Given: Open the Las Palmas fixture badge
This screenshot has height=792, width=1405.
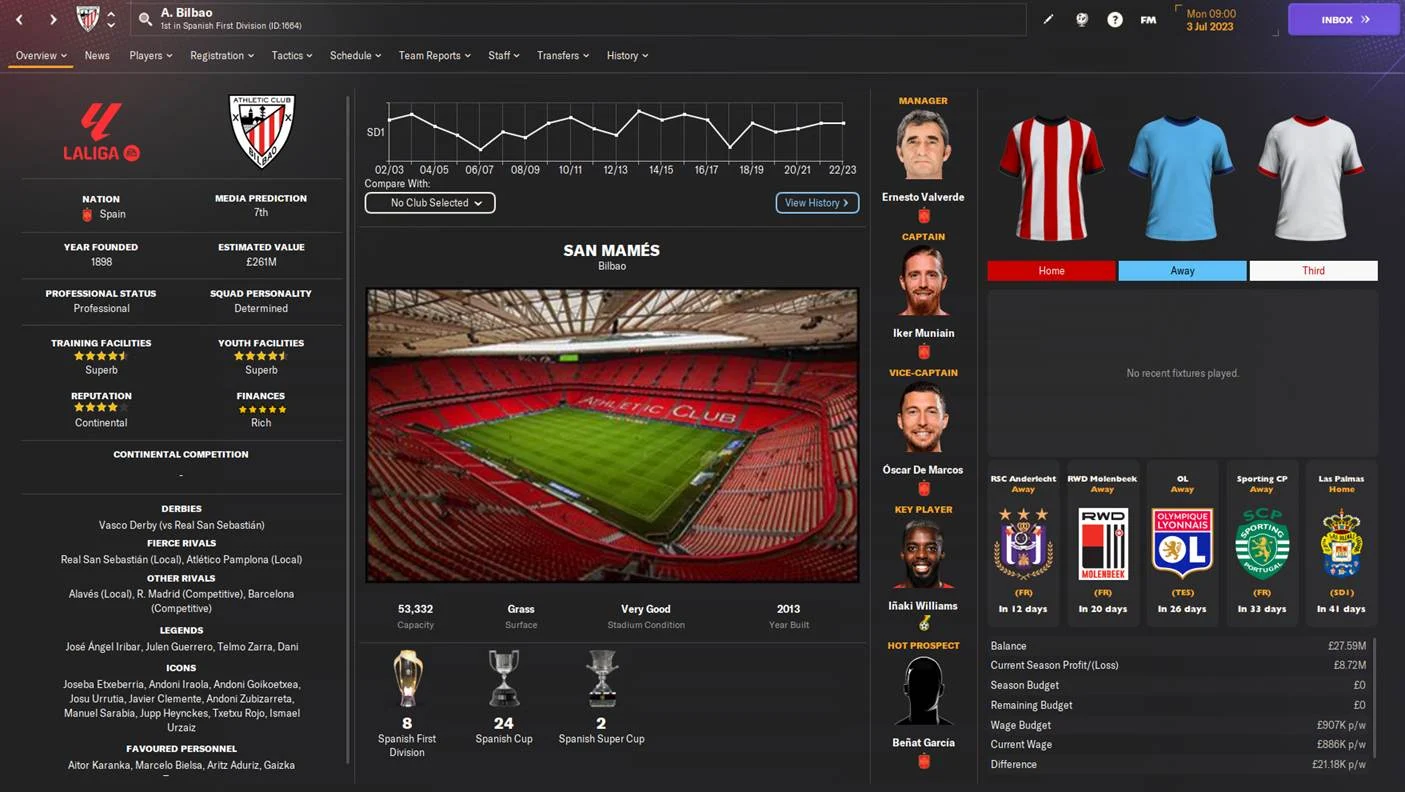Looking at the screenshot, I should tap(1341, 543).
